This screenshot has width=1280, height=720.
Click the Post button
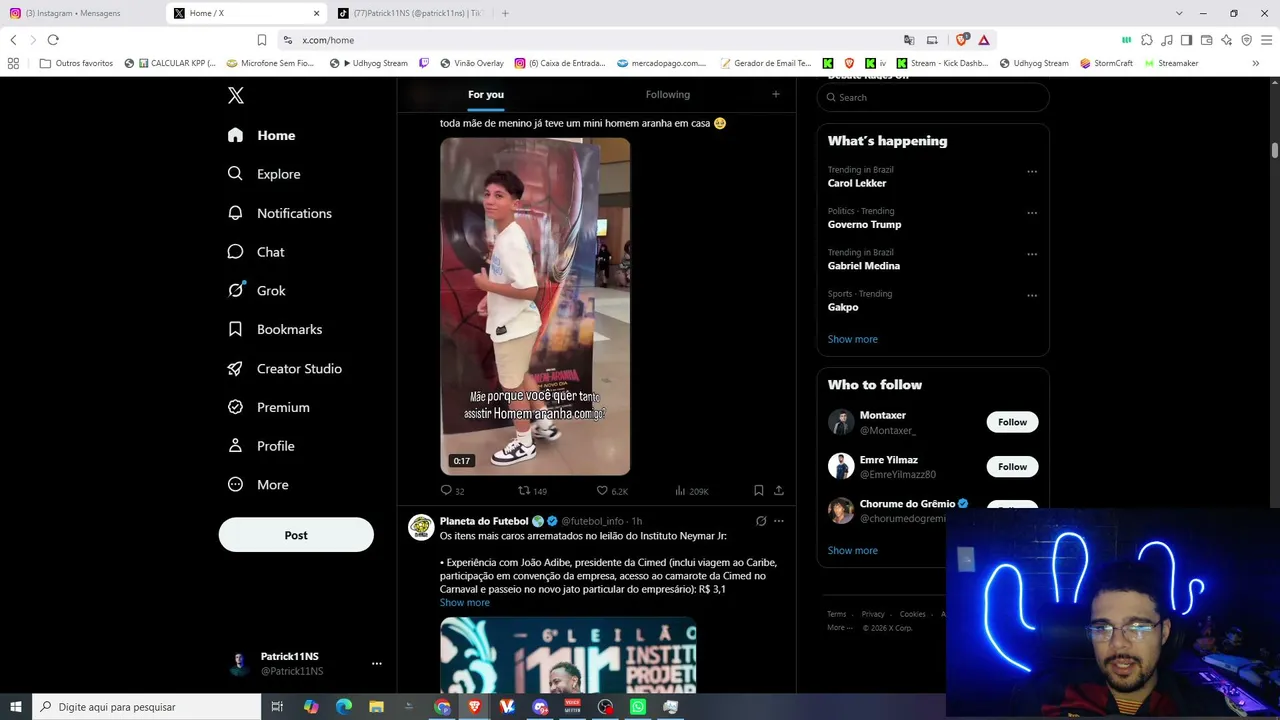point(296,535)
